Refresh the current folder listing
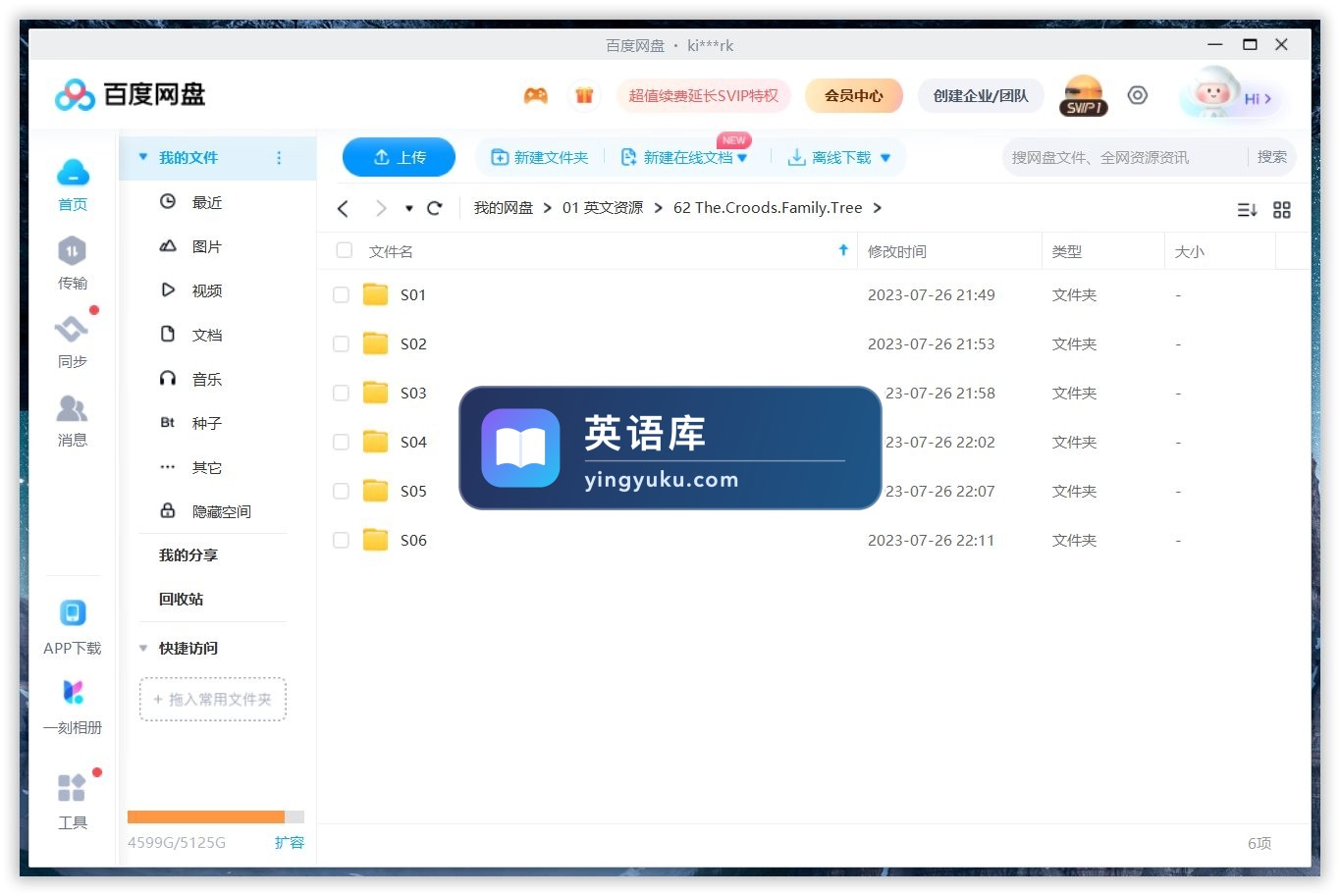This screenshot has width=1340, height=896. [435, 208]
